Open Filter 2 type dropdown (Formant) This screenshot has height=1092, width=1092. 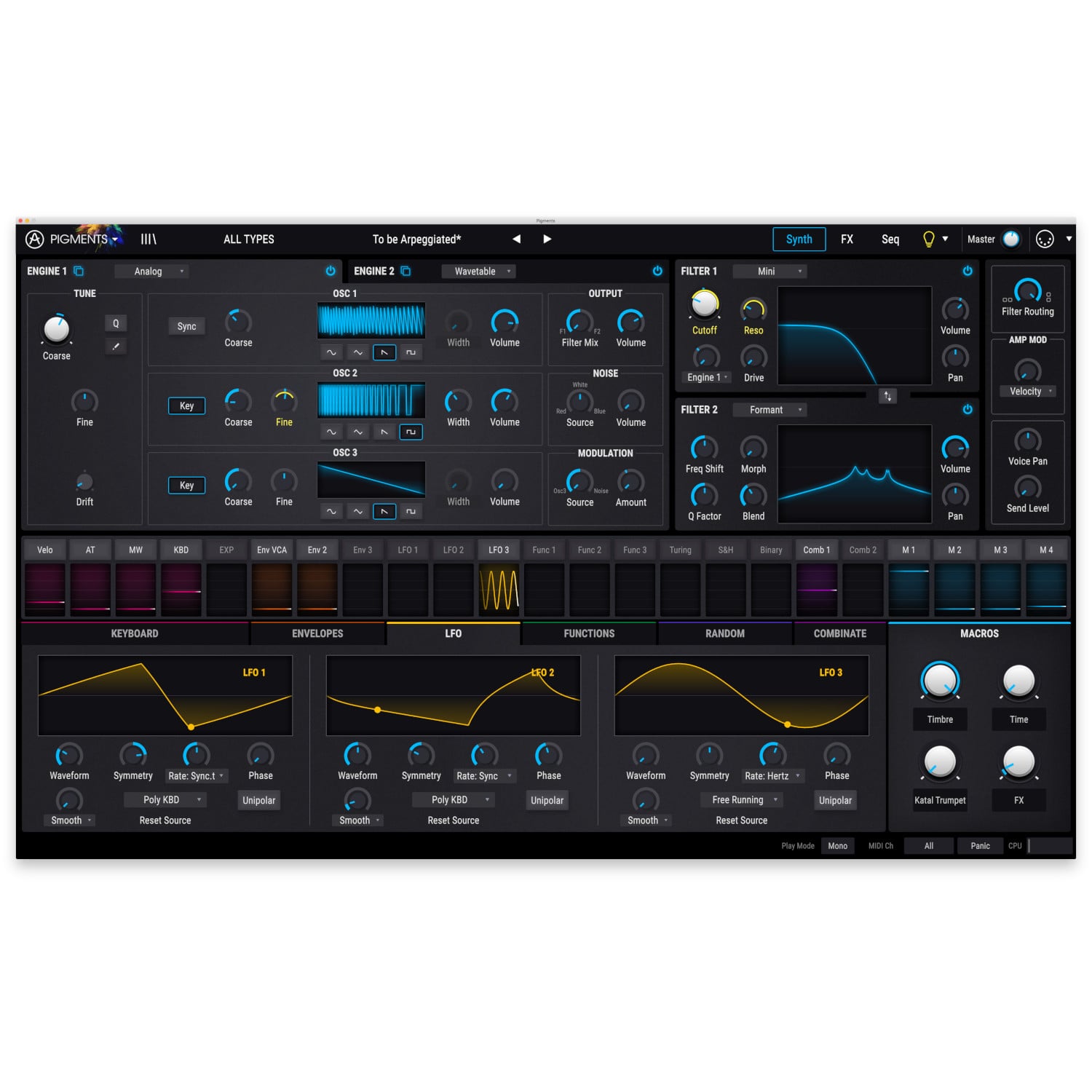770,410
